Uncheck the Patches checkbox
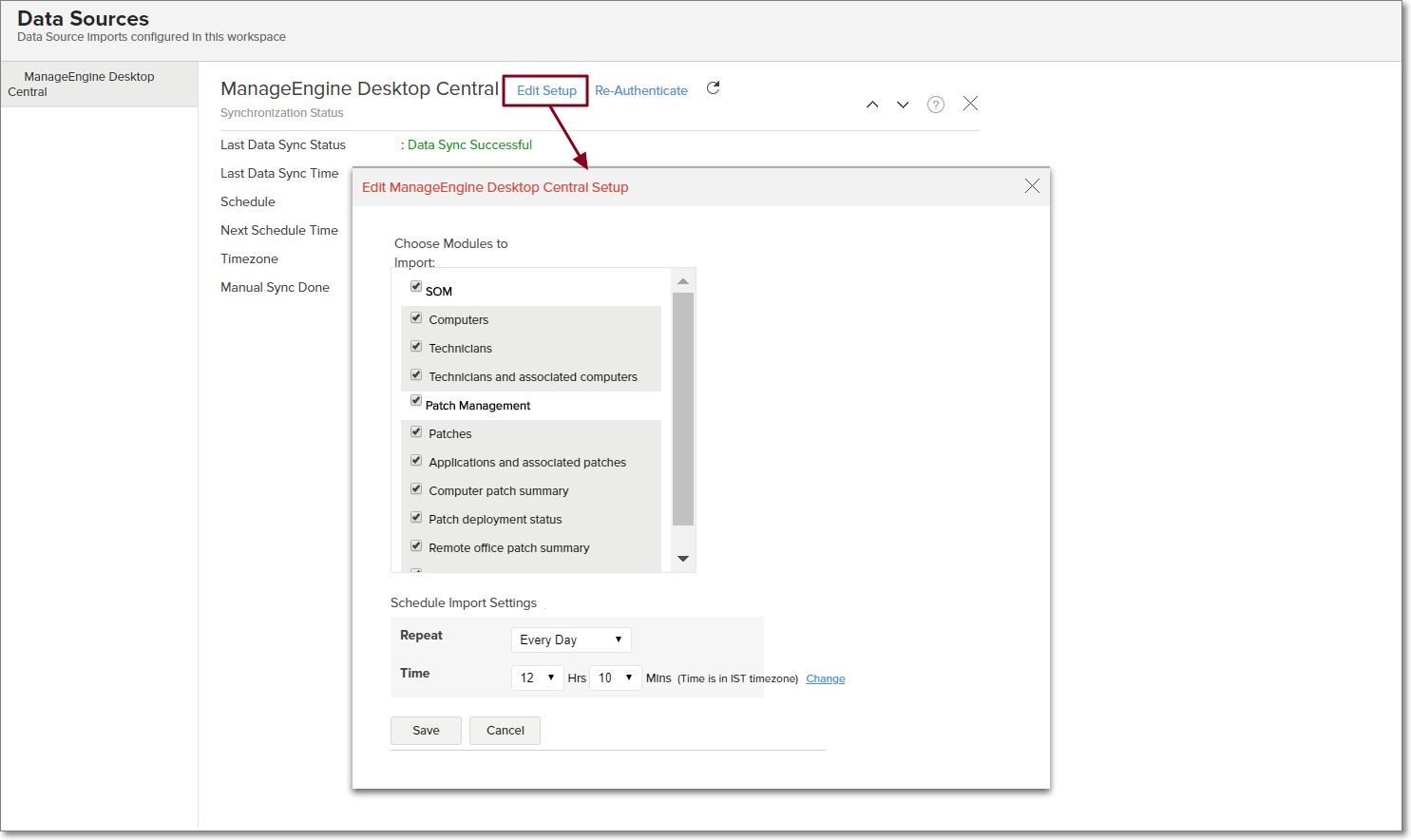The width and height of the screenshot is (1411, 840). pyautogui.click(x=416, y=431)
